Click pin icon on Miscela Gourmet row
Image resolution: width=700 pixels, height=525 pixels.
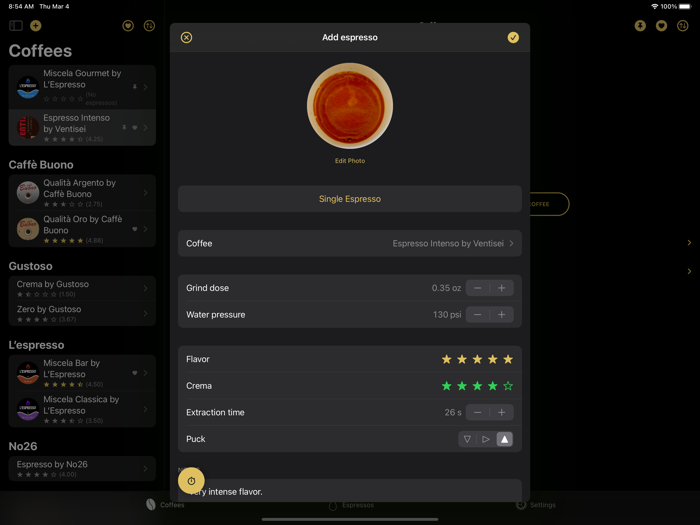135,87
